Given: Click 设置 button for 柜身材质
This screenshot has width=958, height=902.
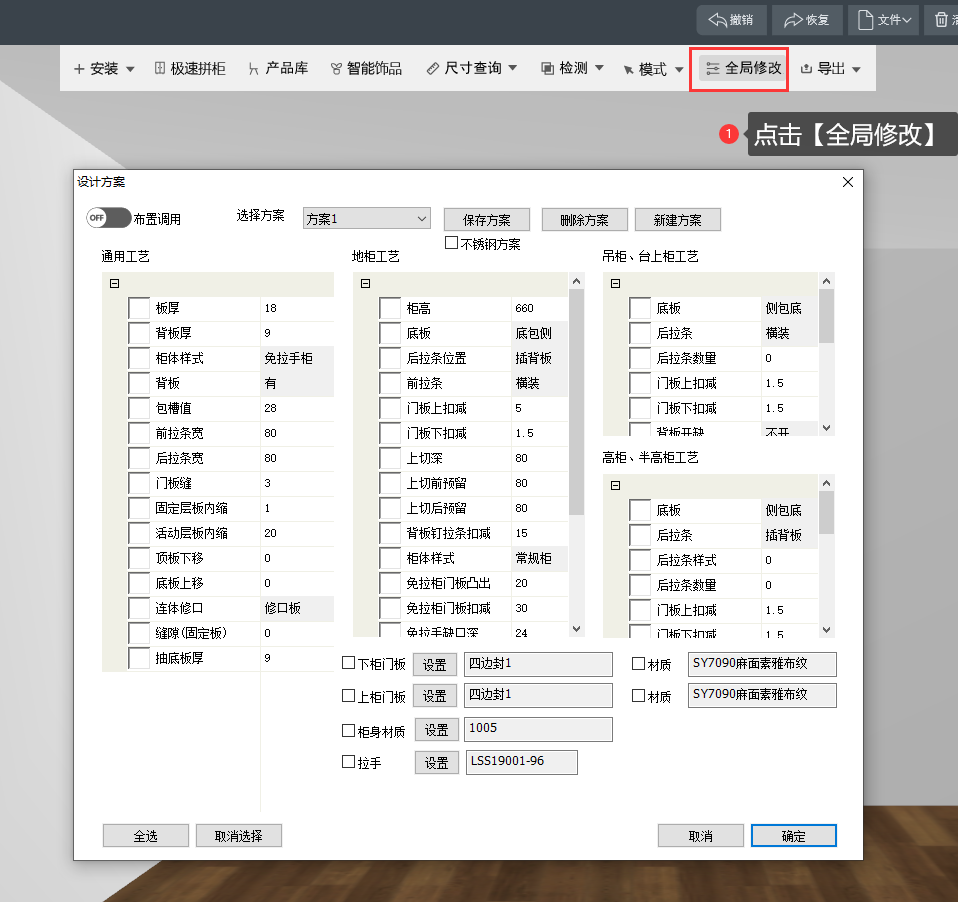Looking at the screenshot, I should [436, 730].
